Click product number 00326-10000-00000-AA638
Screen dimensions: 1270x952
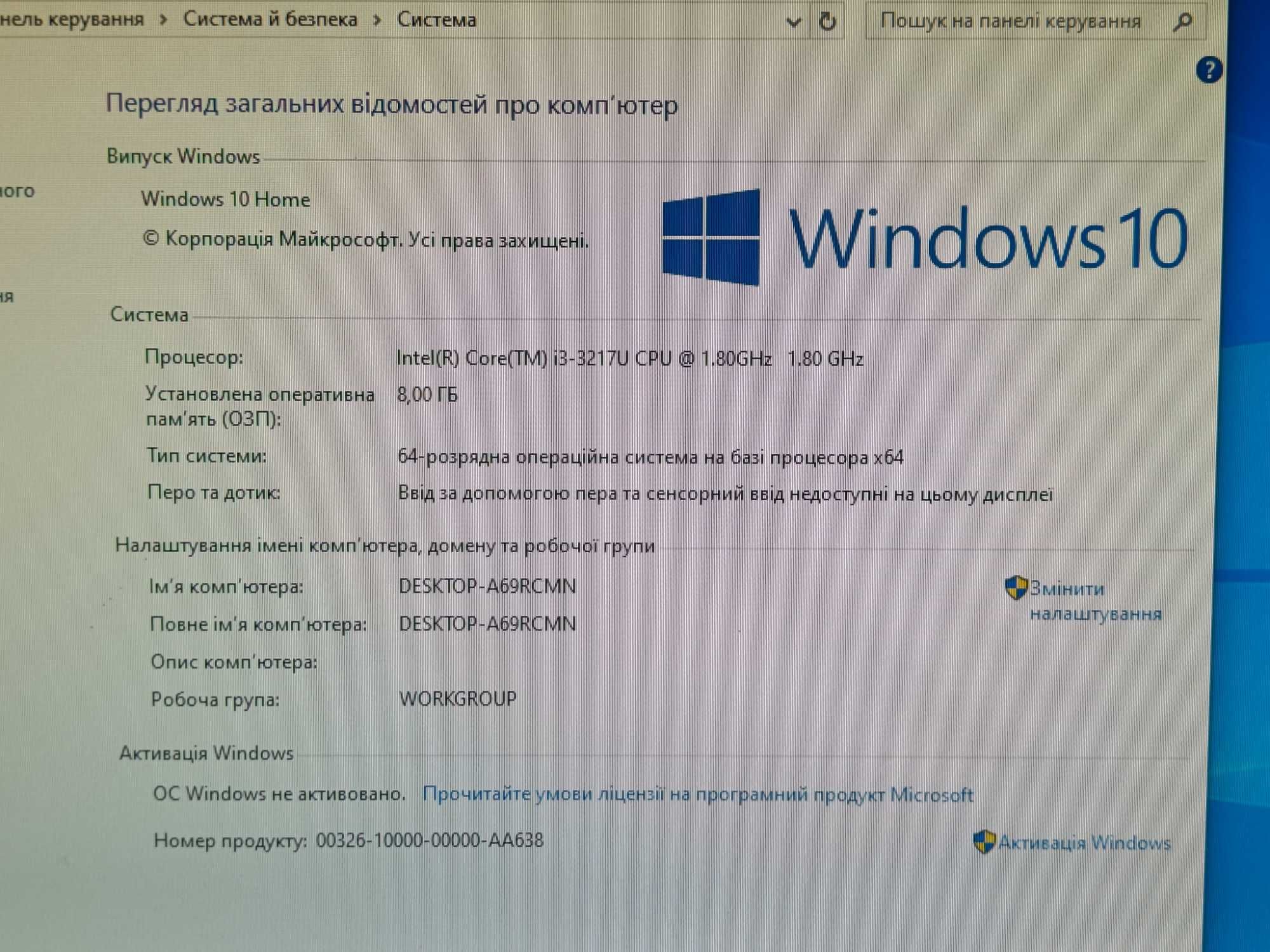point(430,840)
